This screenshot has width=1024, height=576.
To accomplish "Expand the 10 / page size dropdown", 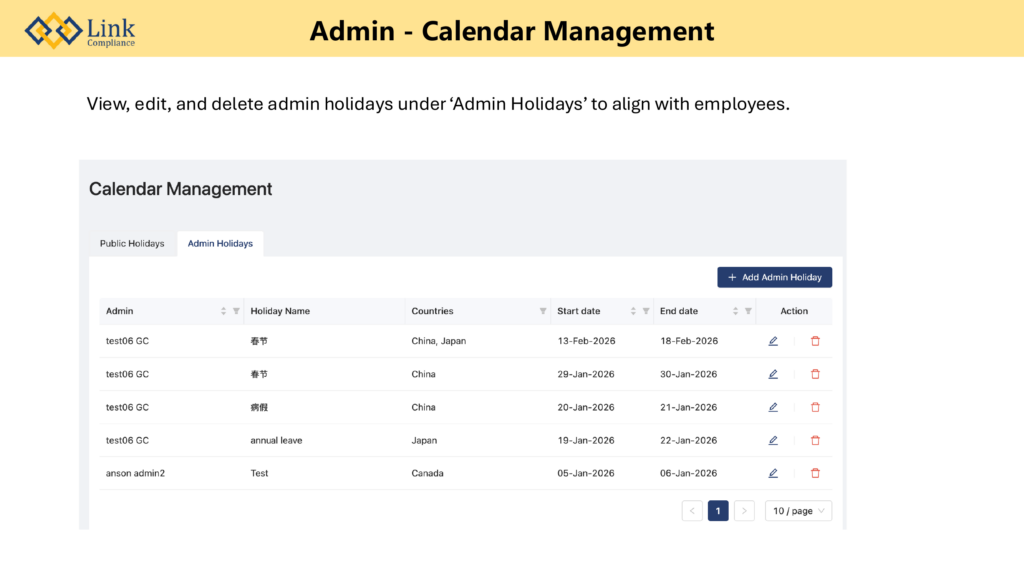I will [x=798, y=511].
